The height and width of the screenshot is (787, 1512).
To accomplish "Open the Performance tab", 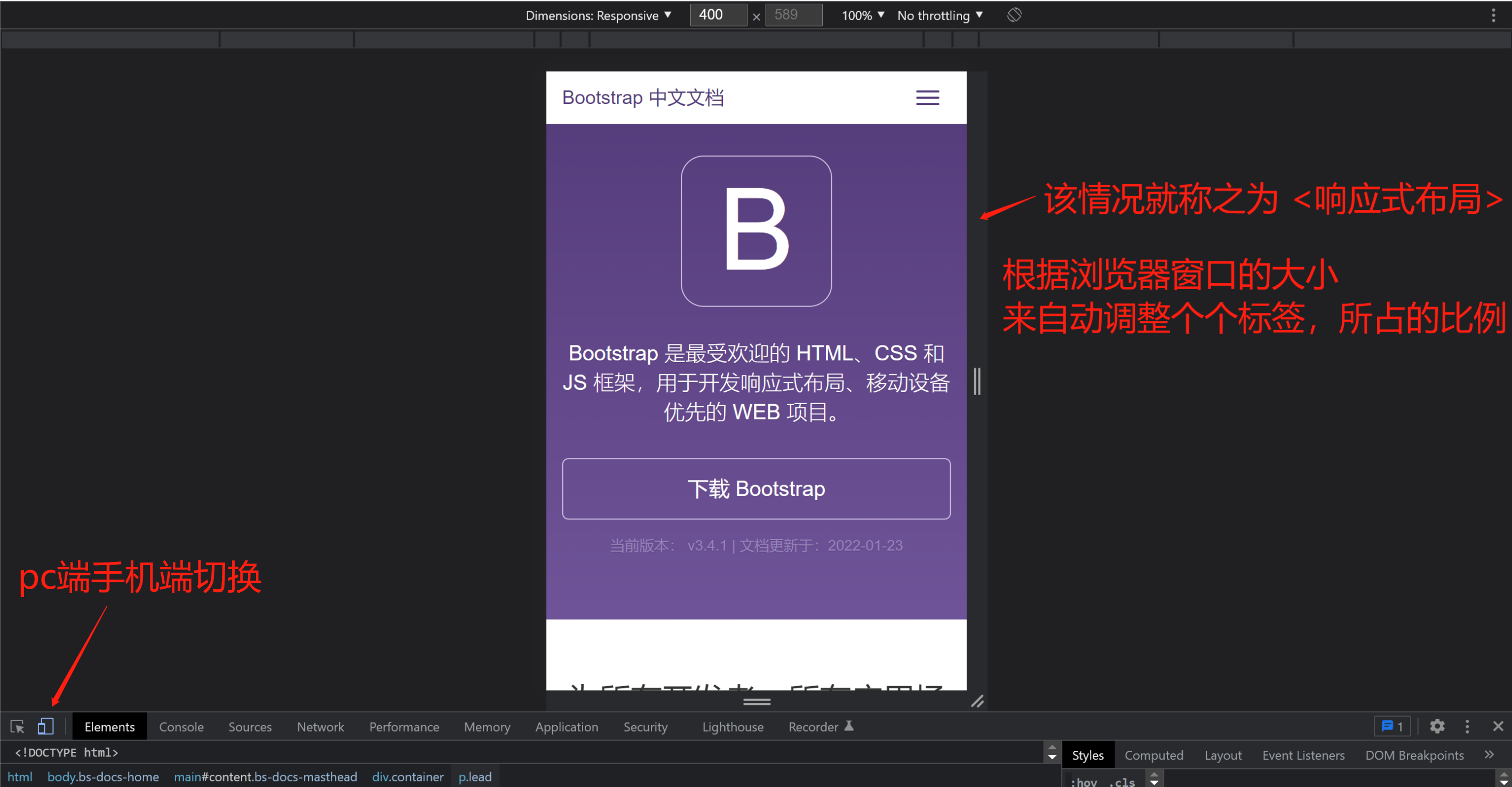I will pos(404,727).
